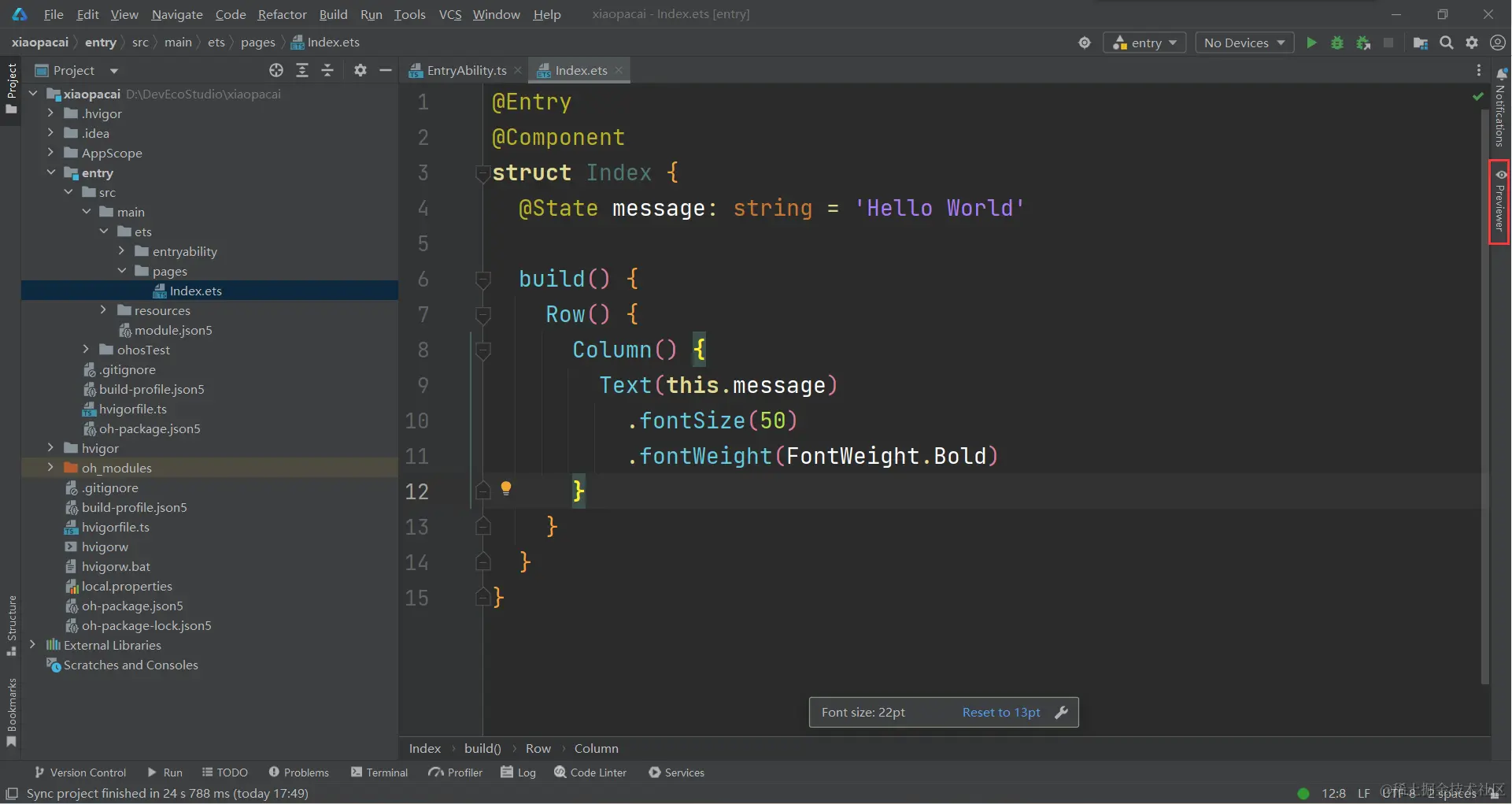
Task: Click the 12:8 caret position indicator
Action: [1333, 793]
